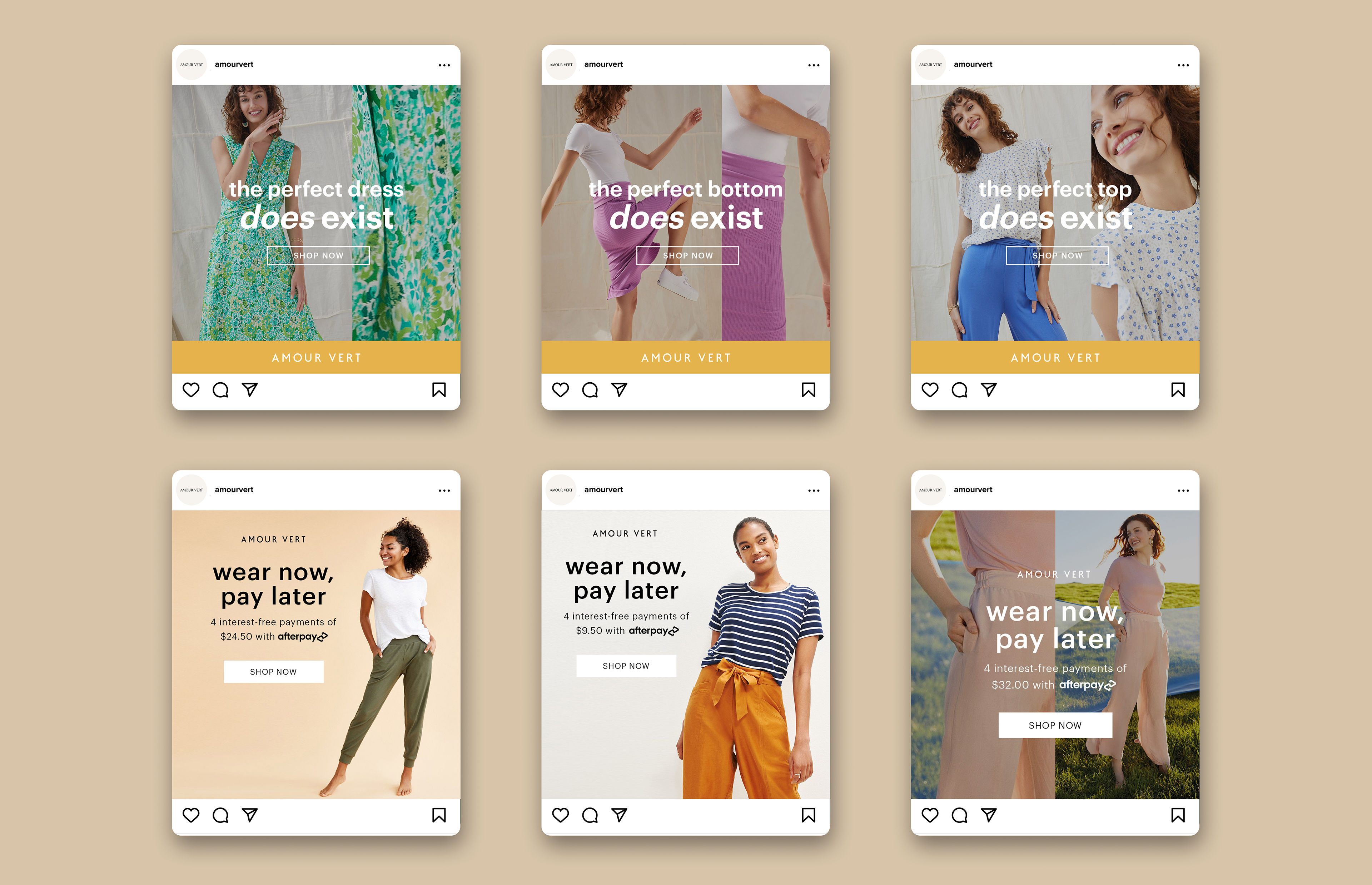Bookmark the green dress post

pyautogui.click(x=439, y=390)
